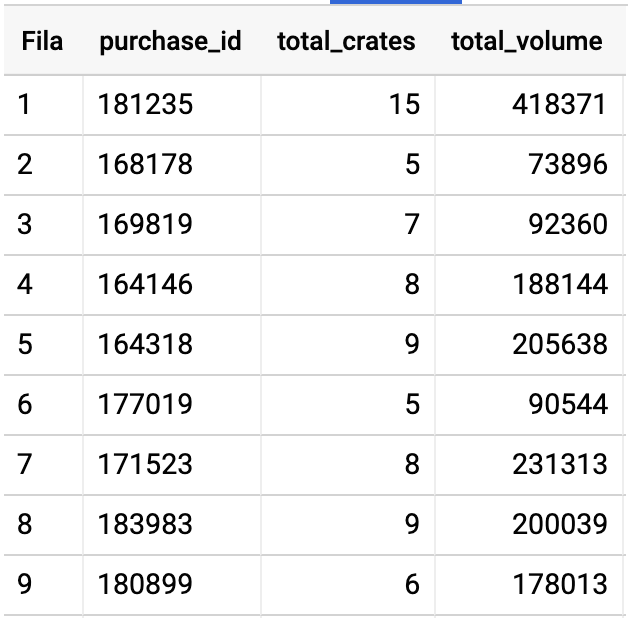Click row number 1 in Fila column
This screenshot has width=628, height=618.
click(24, 105)
